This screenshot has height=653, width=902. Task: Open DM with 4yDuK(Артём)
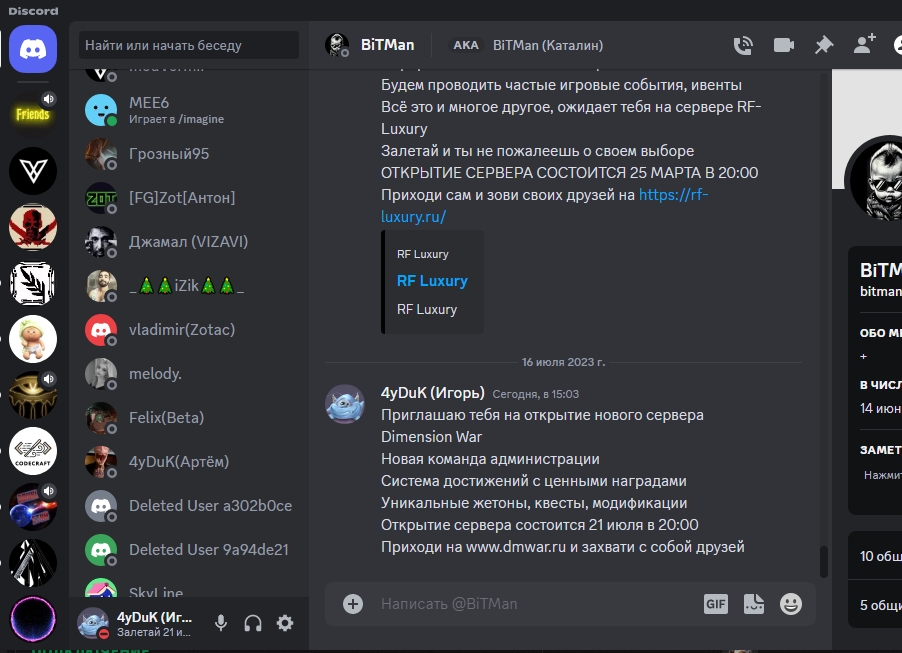coord(189,462)
